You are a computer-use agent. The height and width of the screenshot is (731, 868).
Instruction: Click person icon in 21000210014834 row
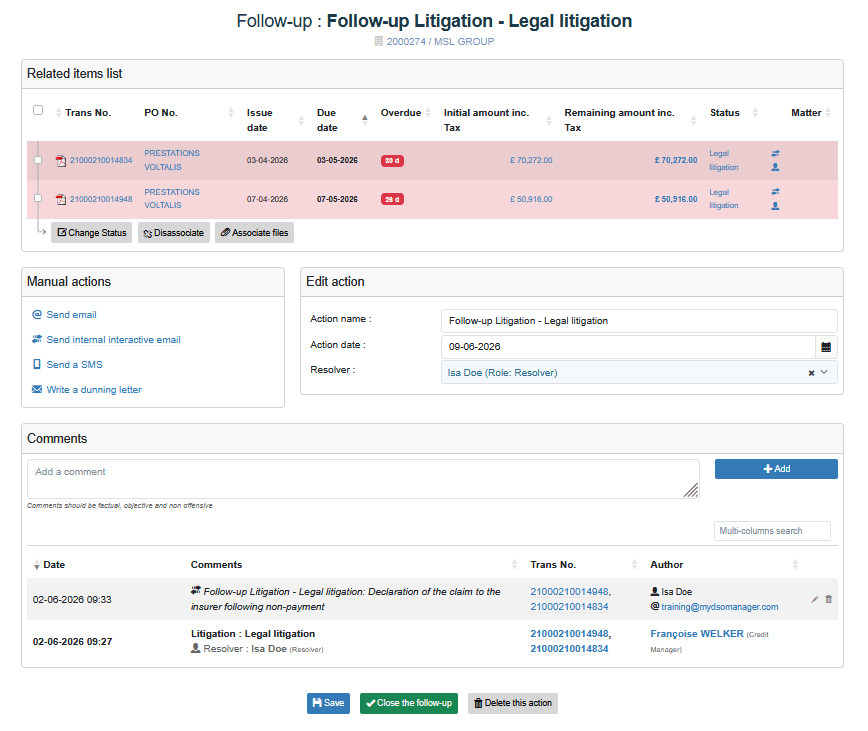[x=775, y=167]
